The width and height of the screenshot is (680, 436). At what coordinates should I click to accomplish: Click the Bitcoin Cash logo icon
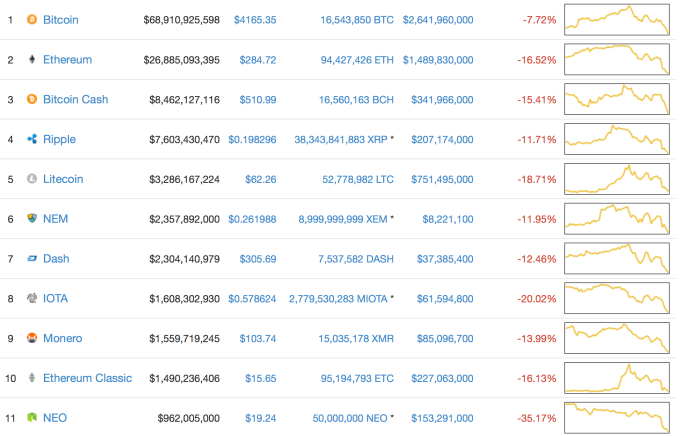coord(31,99)
